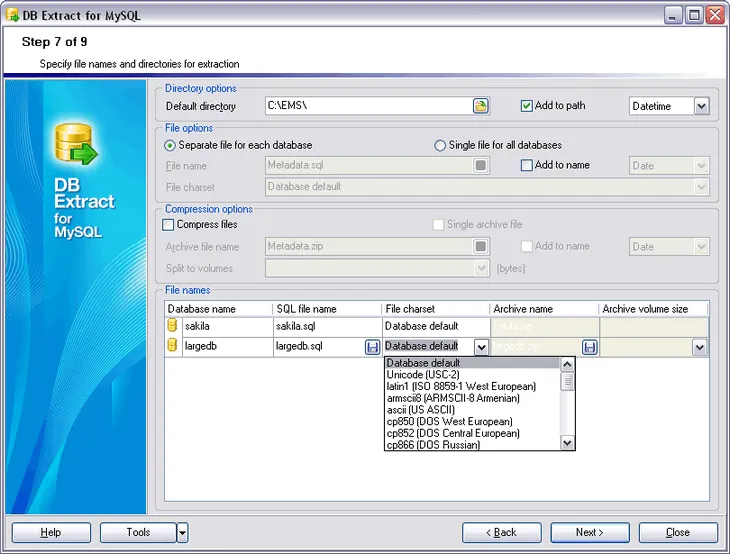Click the SQL file name column header
Image resolution: width=730 pixels, height=554 pixels.
327,309
